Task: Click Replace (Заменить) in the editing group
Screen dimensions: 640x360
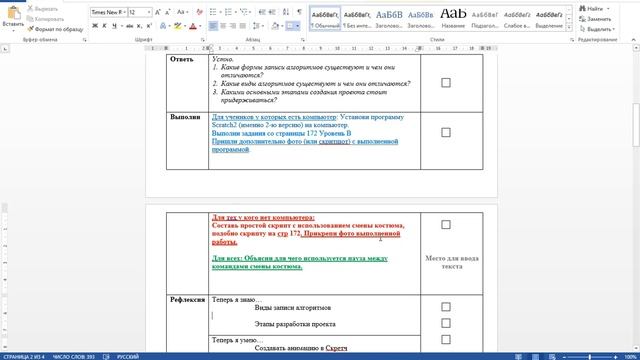Action: pyautogui.click(x=595, y=19)
